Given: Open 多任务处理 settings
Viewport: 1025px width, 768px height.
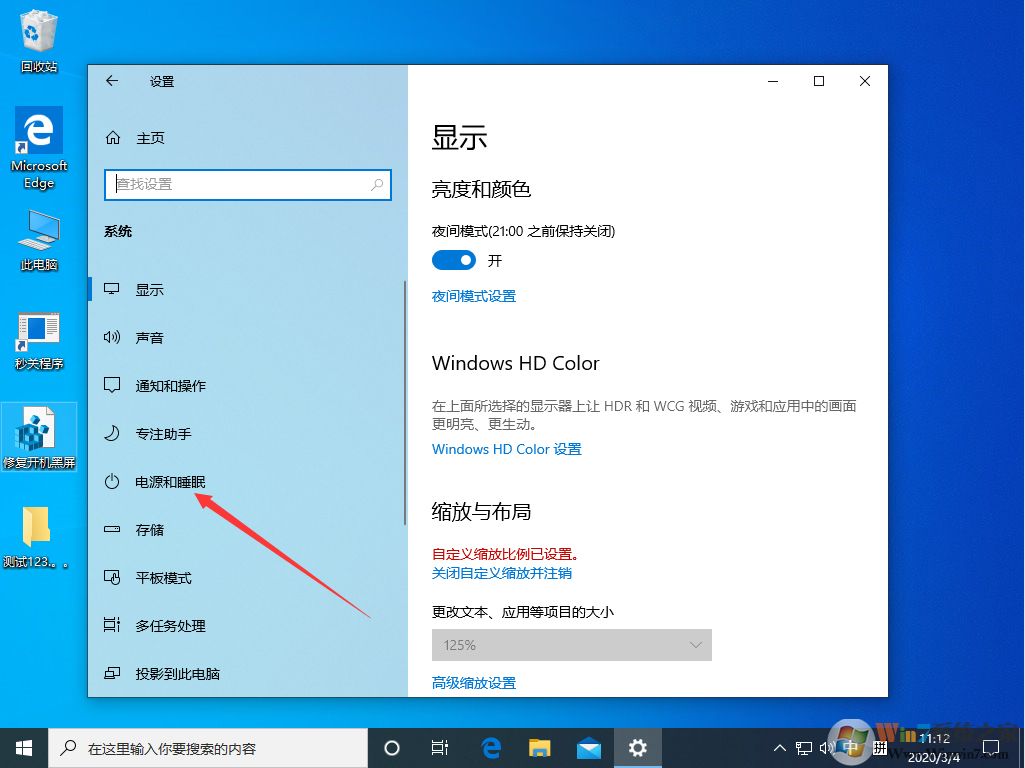Looking at the screenshot, I should (x=172, y=625).
